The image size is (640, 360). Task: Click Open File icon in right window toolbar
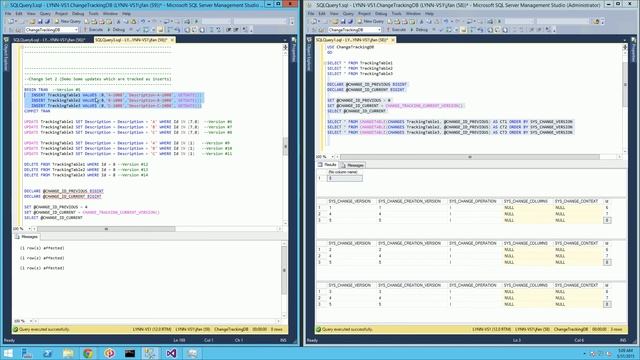tap(335, 21)
